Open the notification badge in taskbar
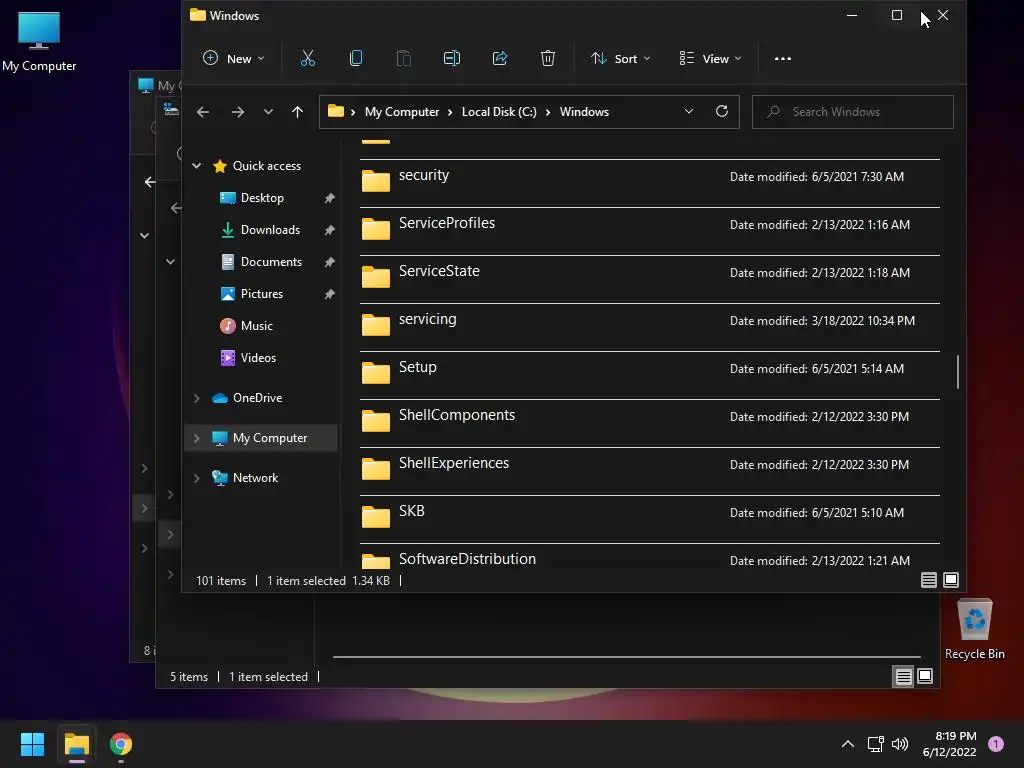This screenshot has width=1024, height=768. pos(996,743)
